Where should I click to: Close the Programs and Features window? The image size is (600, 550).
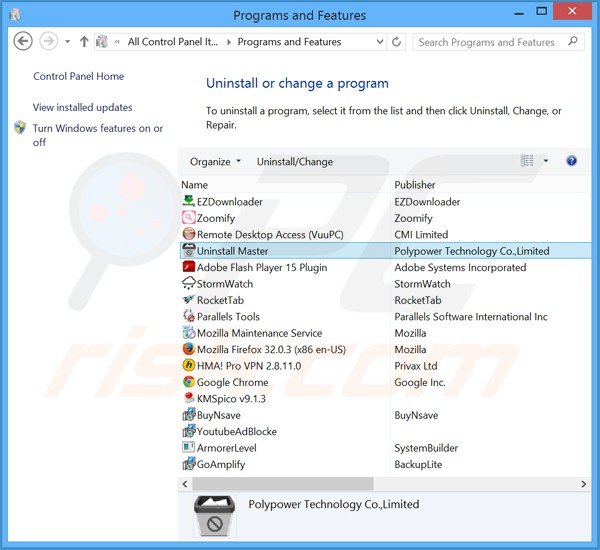pos(572,11)
